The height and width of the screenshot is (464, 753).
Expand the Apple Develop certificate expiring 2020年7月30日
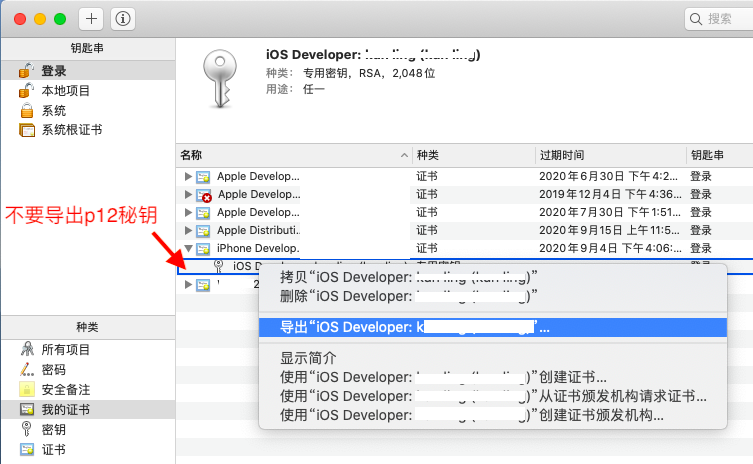[188, 212]
